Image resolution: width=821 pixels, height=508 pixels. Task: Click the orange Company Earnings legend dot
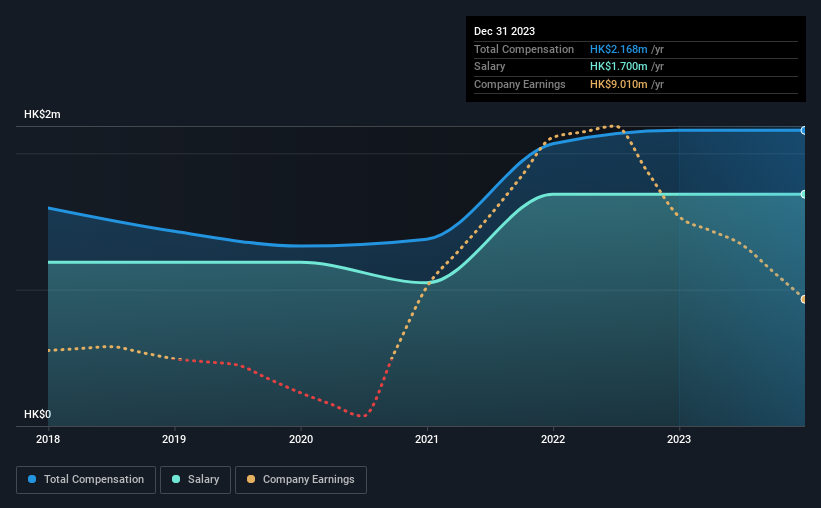(x=251, y=479)
